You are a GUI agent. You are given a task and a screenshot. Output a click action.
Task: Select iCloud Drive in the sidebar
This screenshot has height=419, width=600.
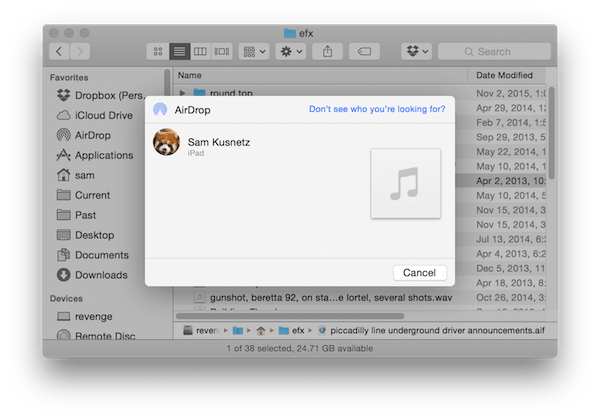(x=104, y=115)
